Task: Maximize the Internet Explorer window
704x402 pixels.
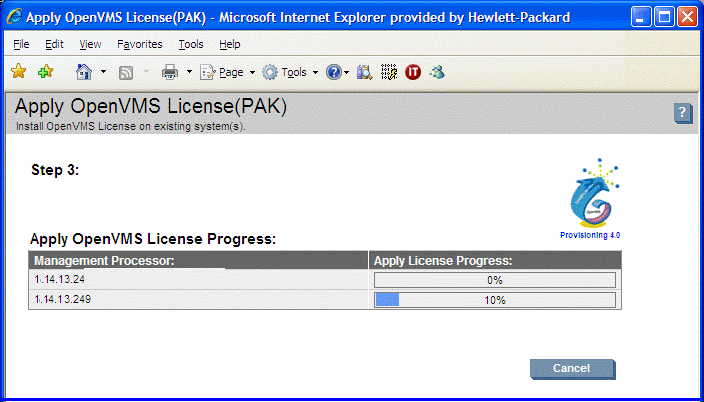Action: tap(664, 18)
